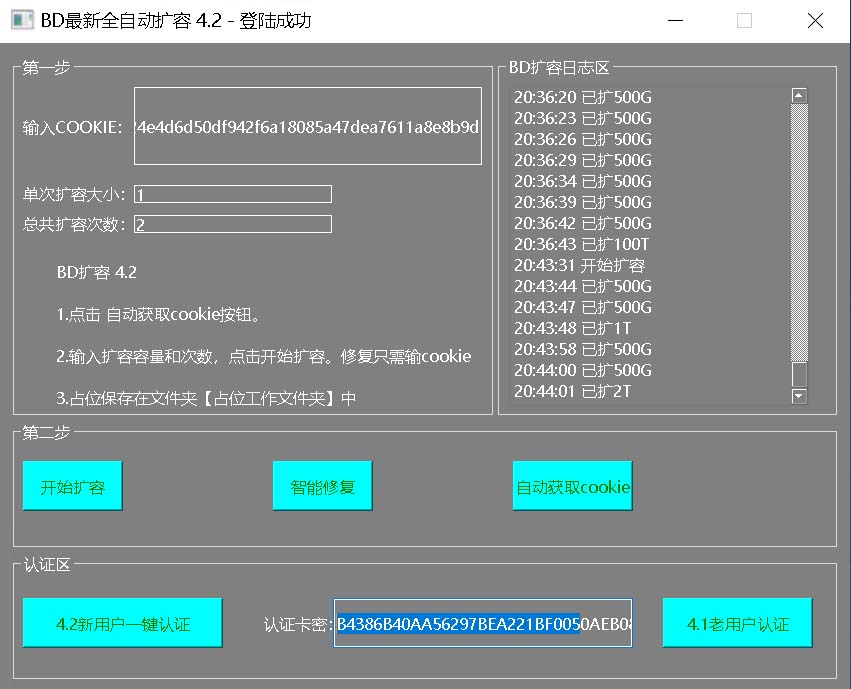
Task: Click the 4.1老用户认证 button
Action: tap(737, 622)
